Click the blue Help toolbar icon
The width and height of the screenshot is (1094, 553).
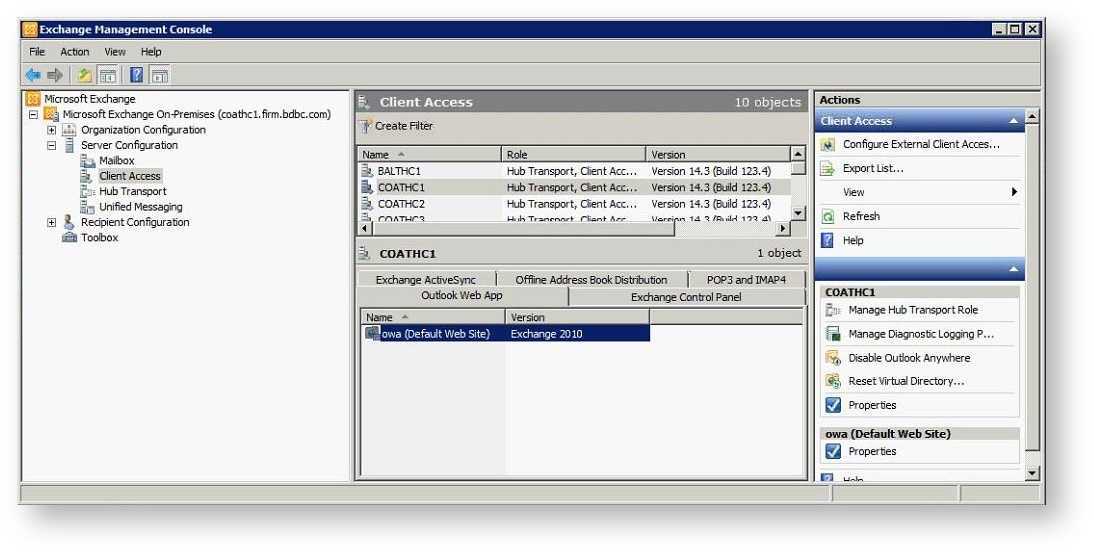(x=137, y=75)
